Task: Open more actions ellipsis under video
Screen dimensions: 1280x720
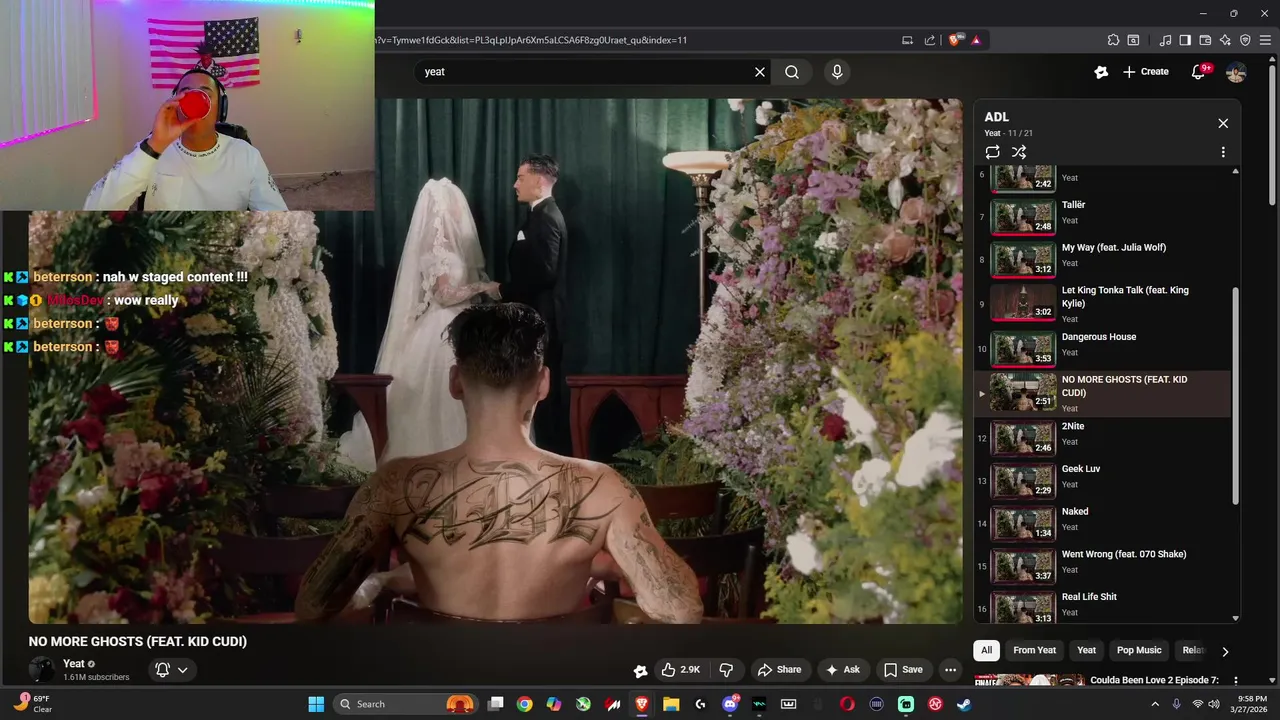Action: 951,670
